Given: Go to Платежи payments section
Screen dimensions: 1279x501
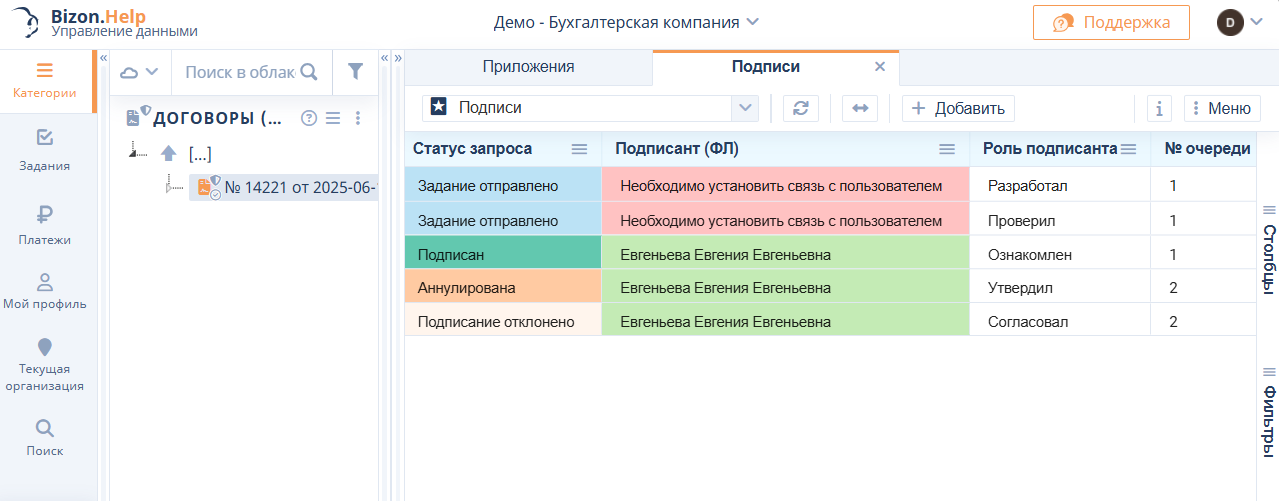Looking at the screenshot, I should click(44, 224).
